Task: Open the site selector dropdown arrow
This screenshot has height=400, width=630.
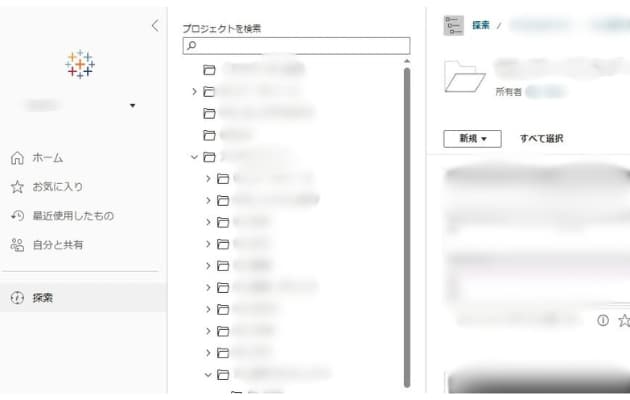Action: [133, 106]
